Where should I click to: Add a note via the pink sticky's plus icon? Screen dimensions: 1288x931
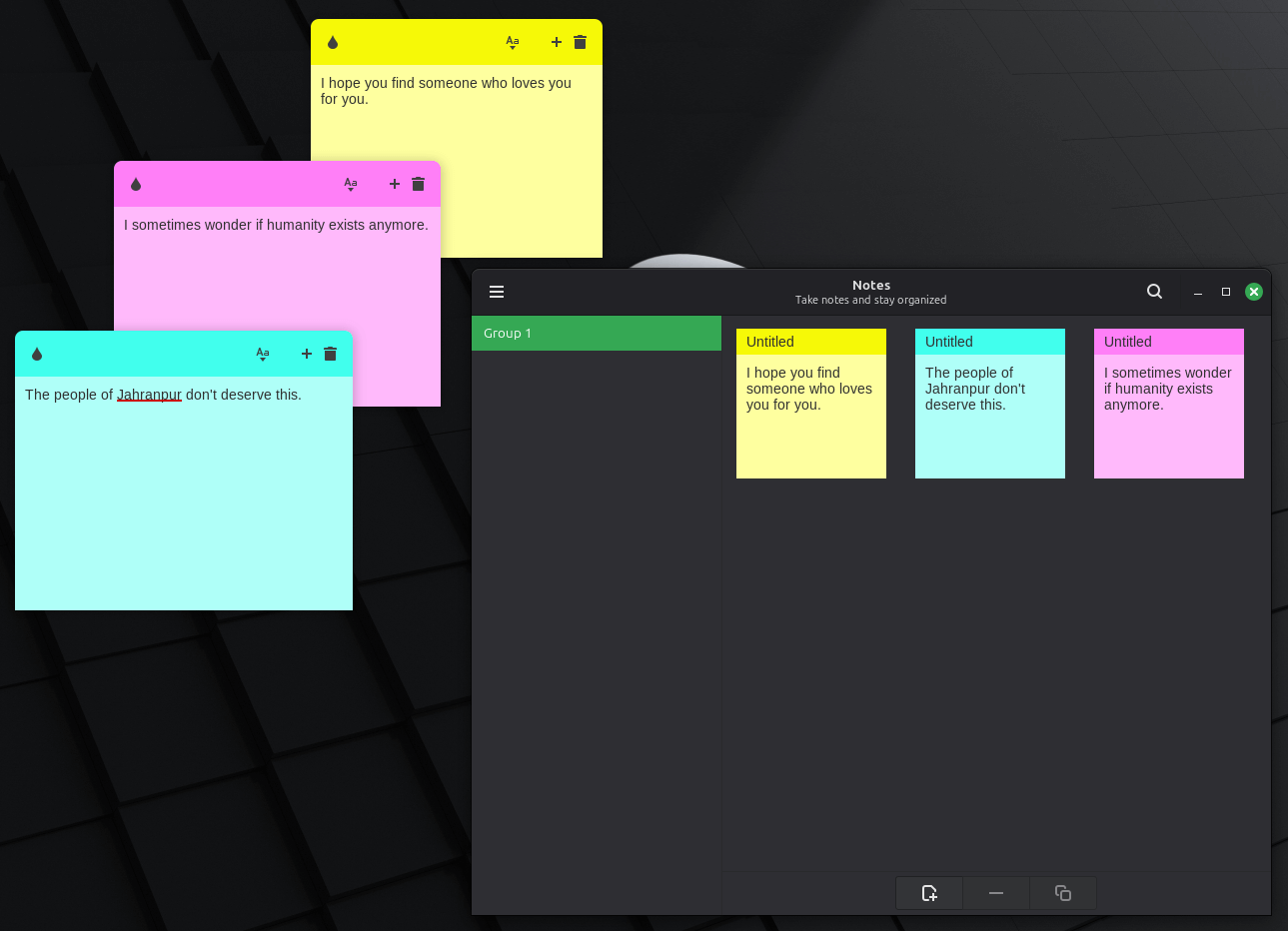394,184
